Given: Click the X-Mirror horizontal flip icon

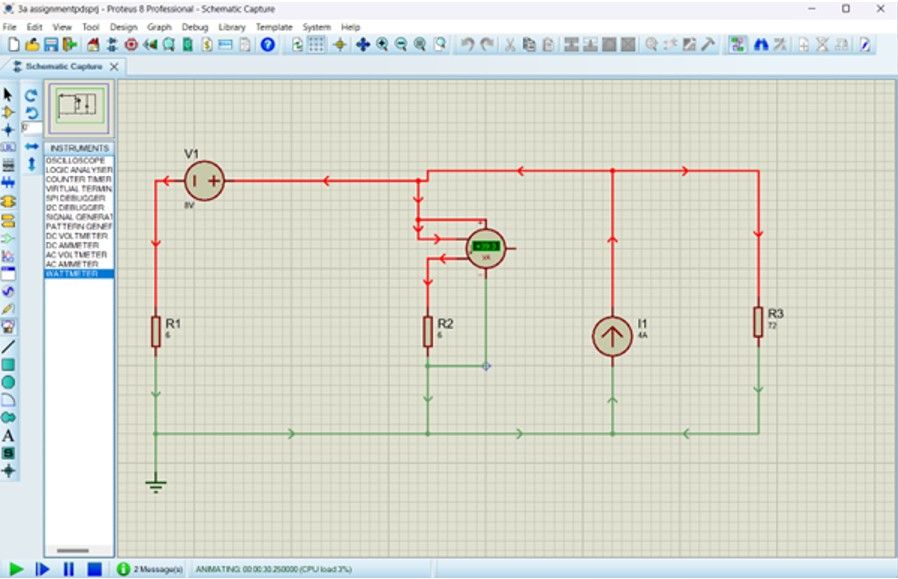Looking at the screenshot, I should pyautogui.click(x=31, y=147).
